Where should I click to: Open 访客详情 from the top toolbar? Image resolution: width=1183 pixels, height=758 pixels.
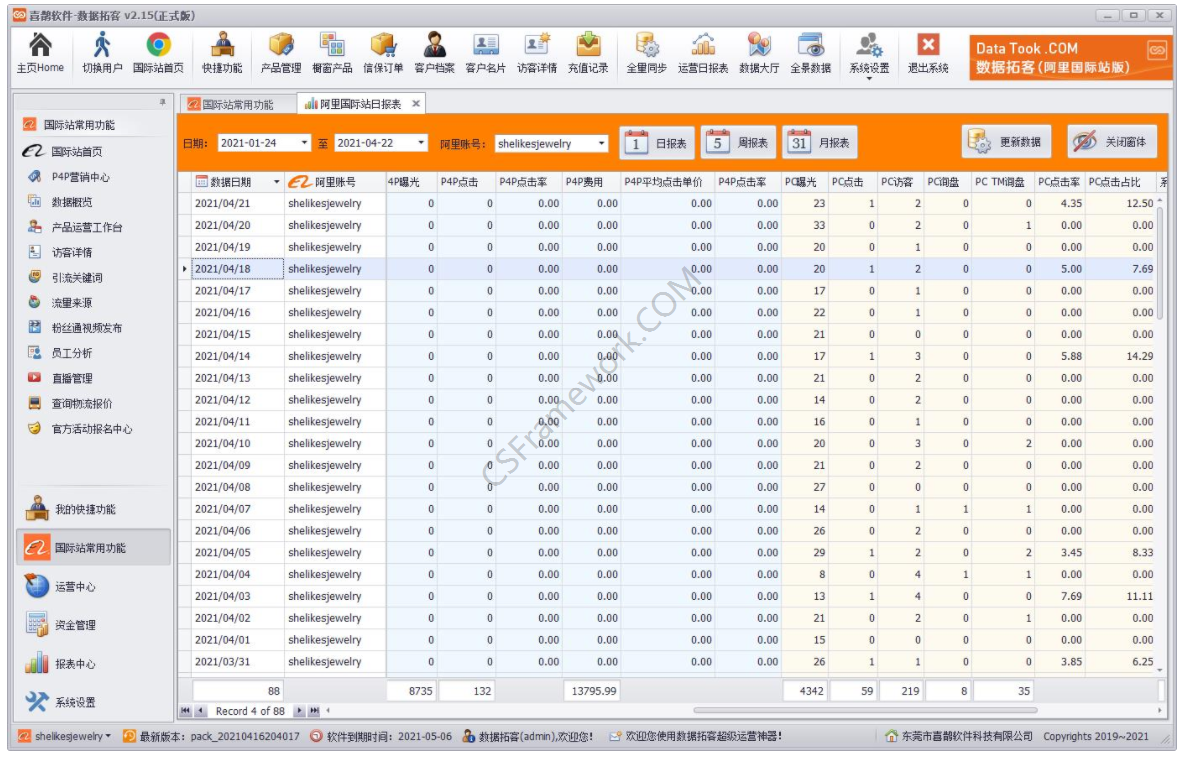(537, 53)
